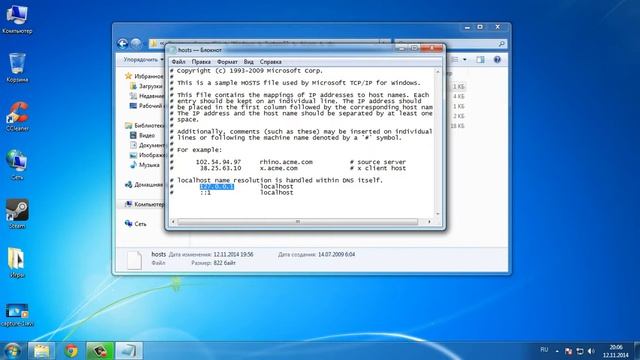Open the Игры folder on desktop

point(17,263)
